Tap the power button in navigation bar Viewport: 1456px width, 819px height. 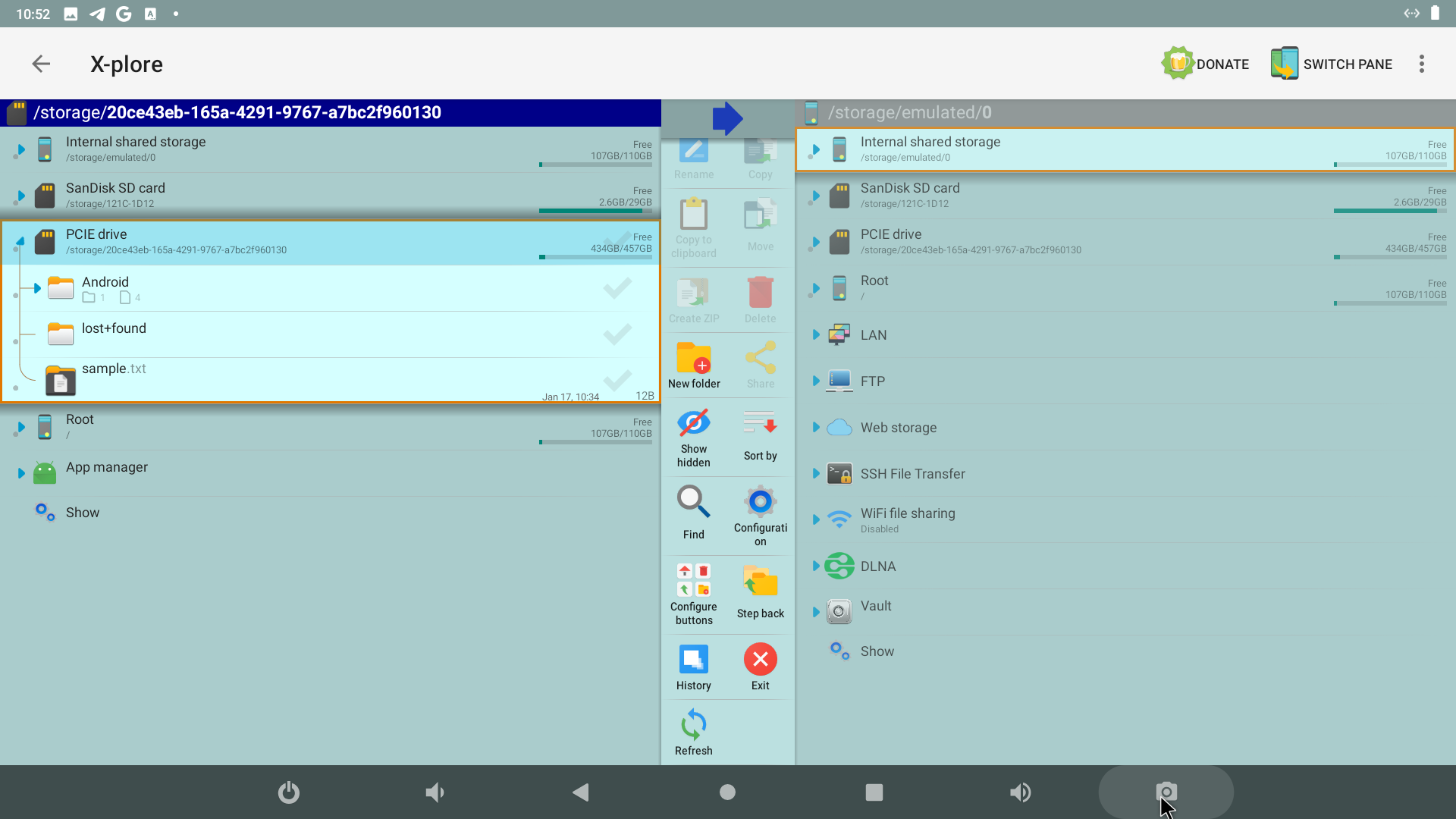click(x=289, y=792)
